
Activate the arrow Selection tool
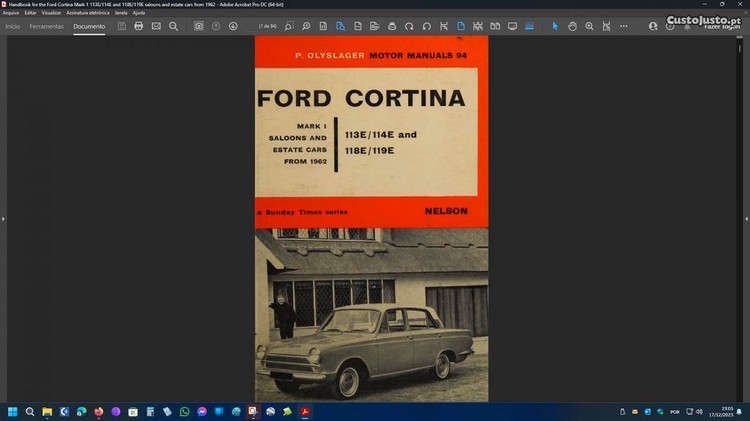coord(555,26)
